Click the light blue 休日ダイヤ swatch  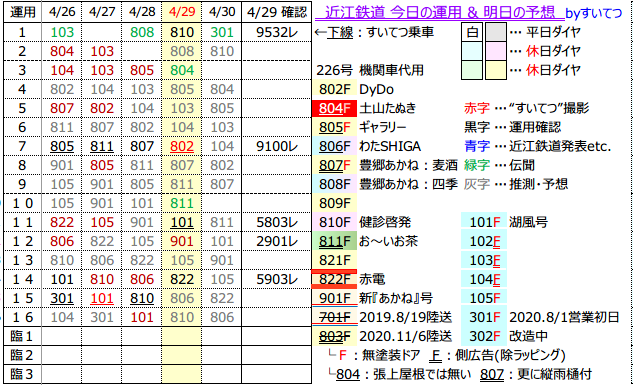pyautogui.click(x=472, y=51)
